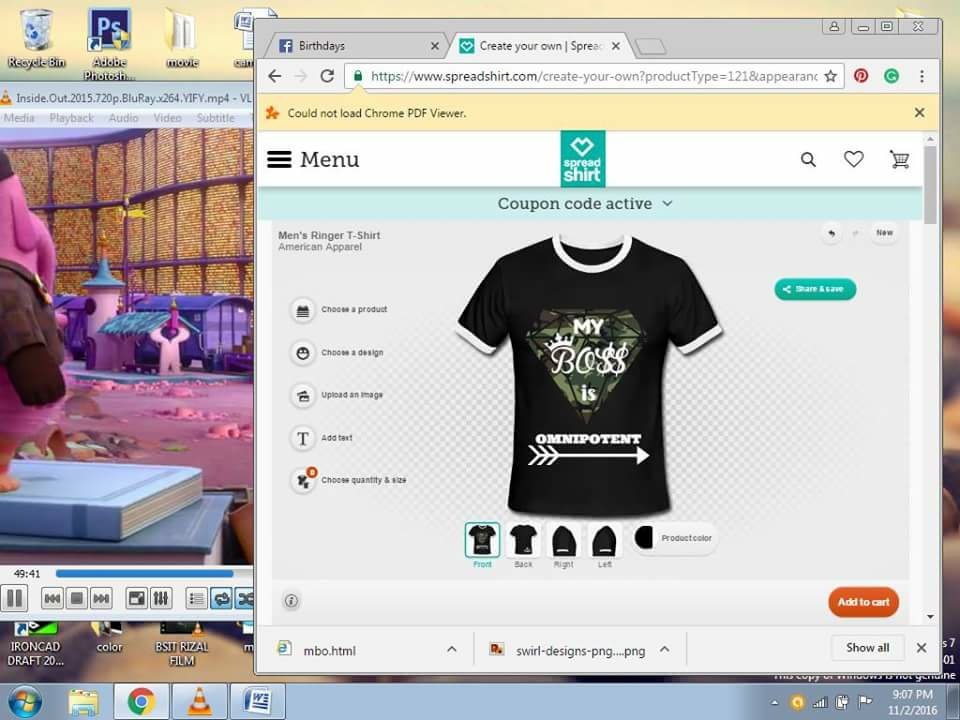Expand Coupon code active chevron

point(667,203)
